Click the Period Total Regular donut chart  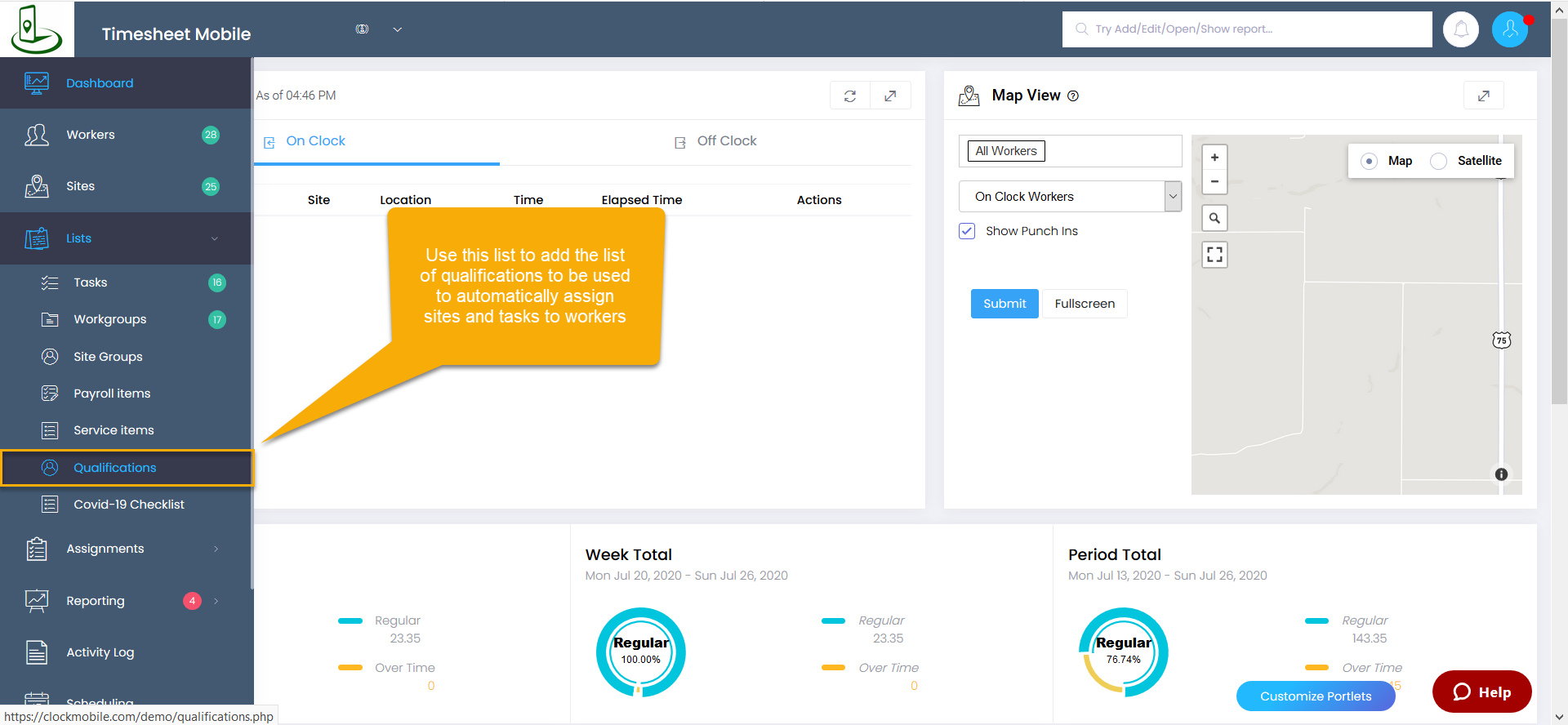[1124, 652]
